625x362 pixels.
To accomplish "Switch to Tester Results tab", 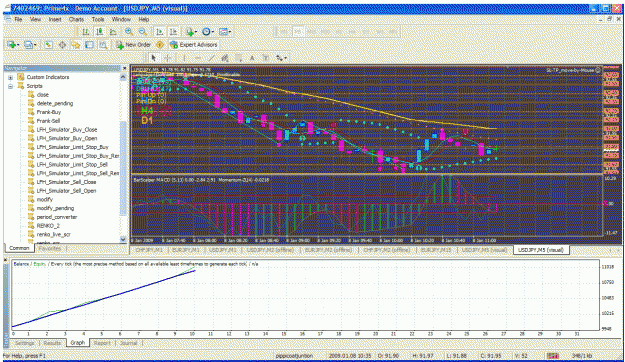I will point(52,343).
